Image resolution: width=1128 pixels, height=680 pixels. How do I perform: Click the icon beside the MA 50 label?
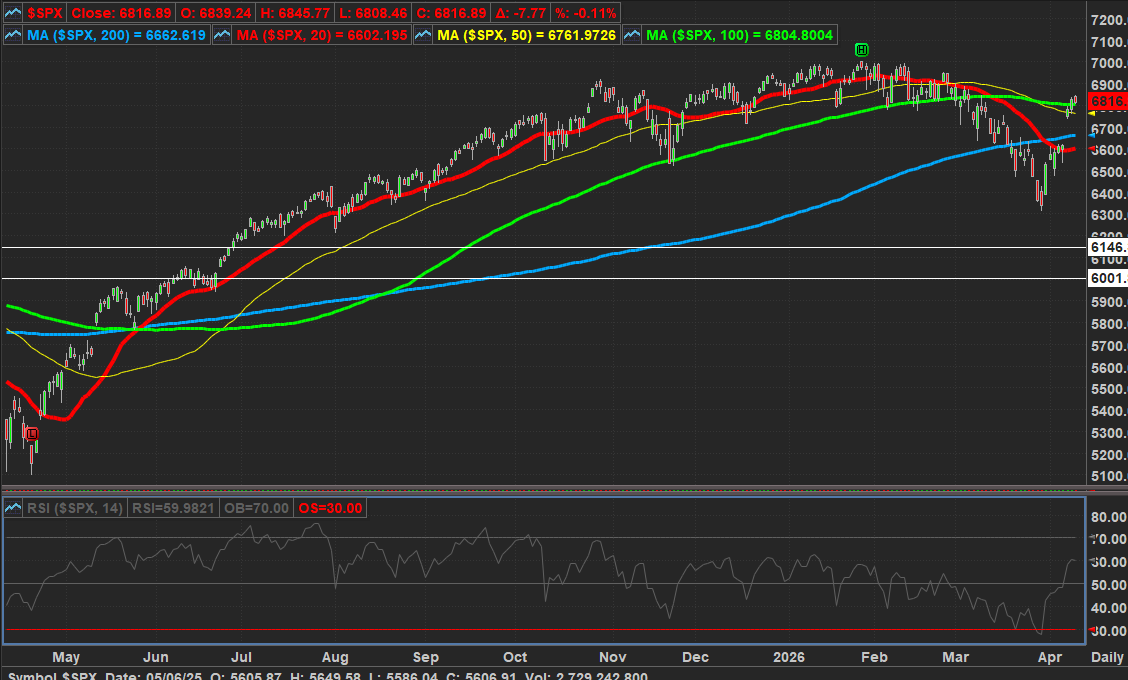click(423, 35)
